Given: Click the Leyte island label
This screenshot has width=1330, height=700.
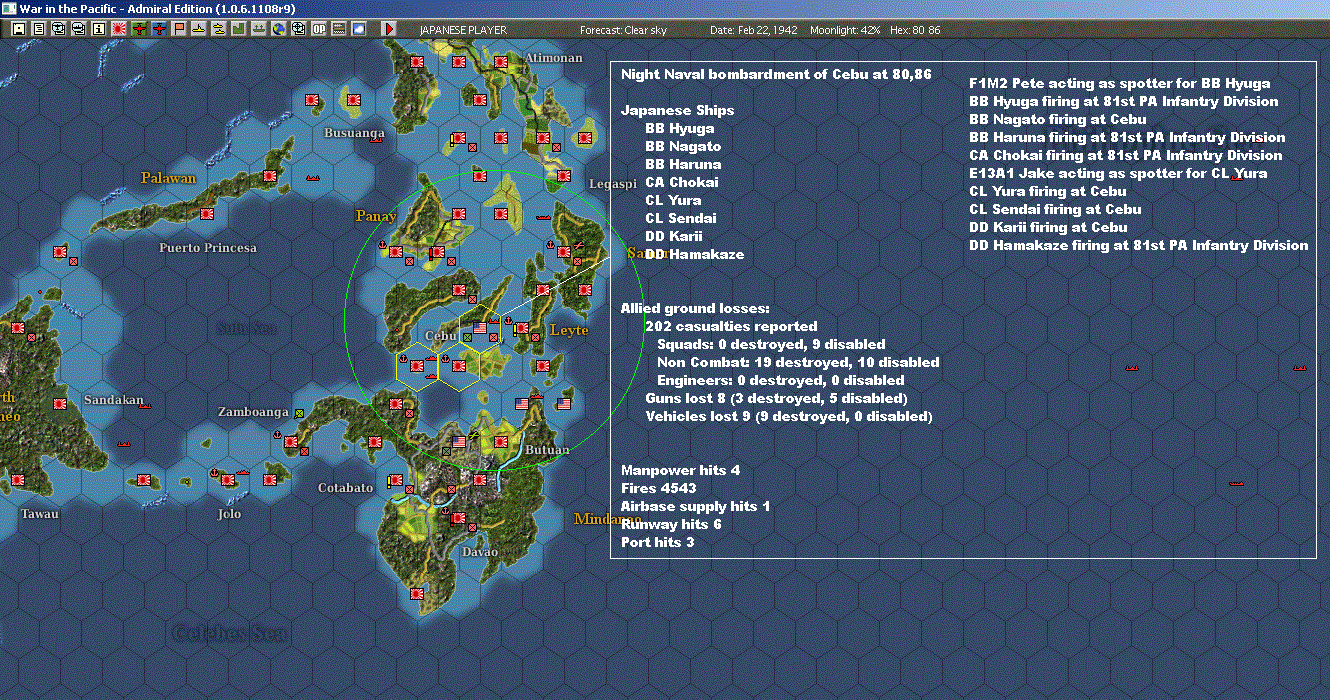Looking at the screenshot, I should tap(568, 330).
